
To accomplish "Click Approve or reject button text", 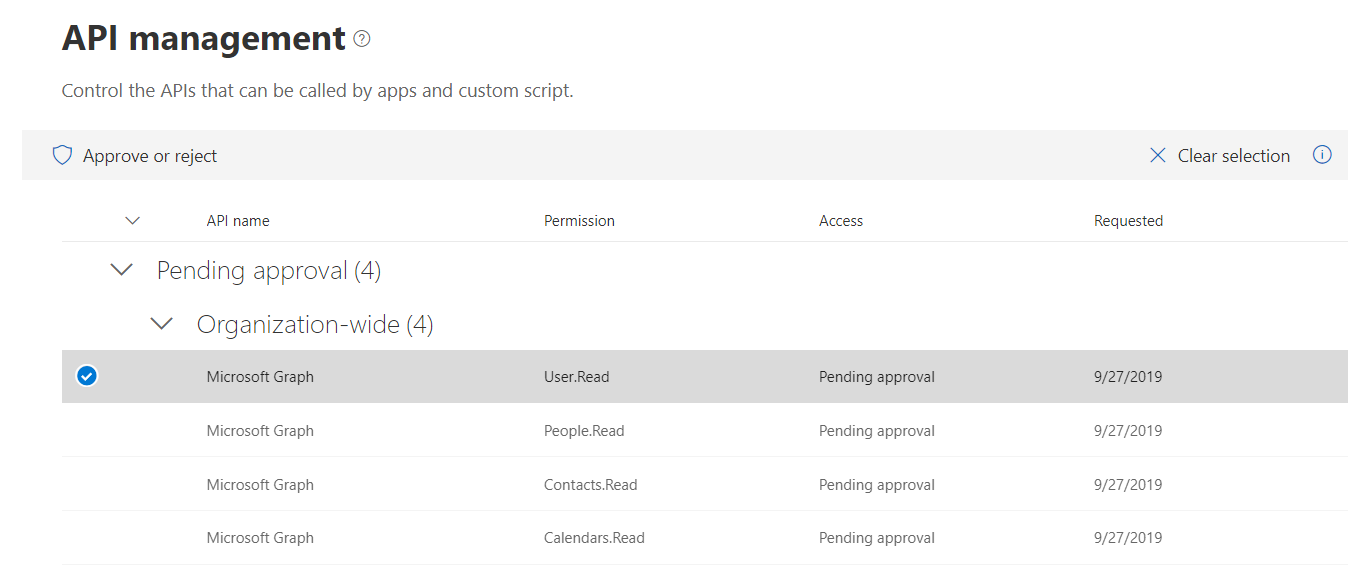I will [x=150, y=156].
